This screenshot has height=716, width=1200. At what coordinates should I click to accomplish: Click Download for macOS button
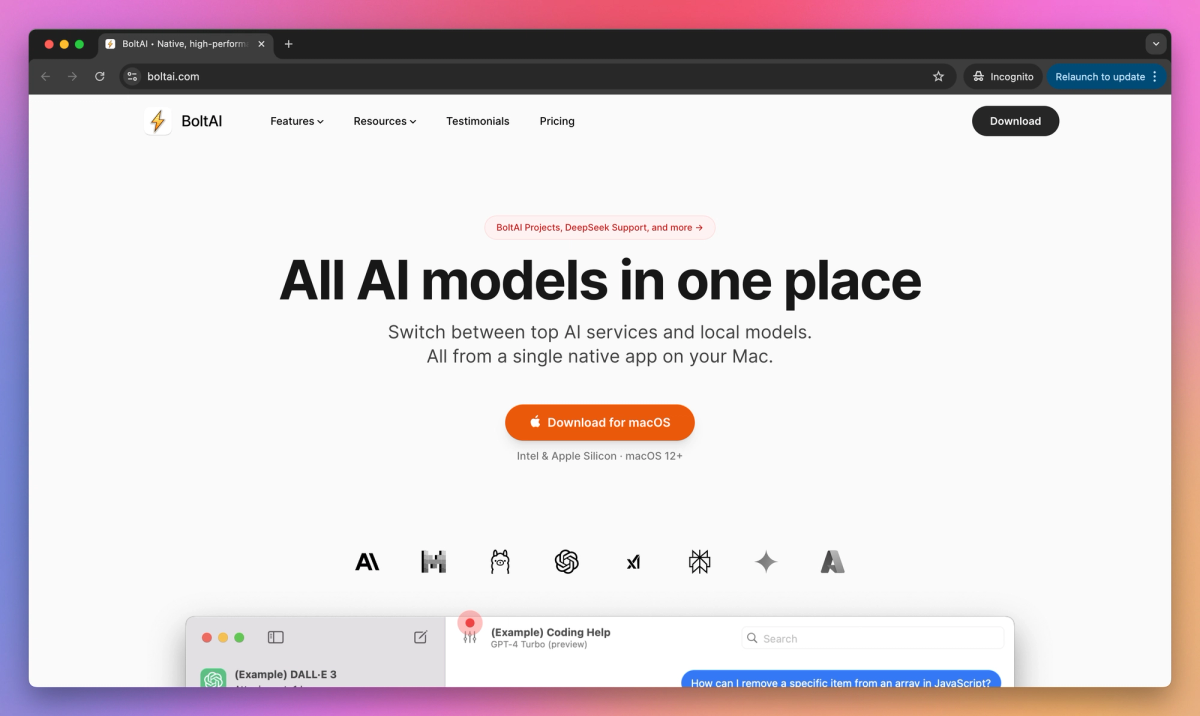click(x=600, y=422)
